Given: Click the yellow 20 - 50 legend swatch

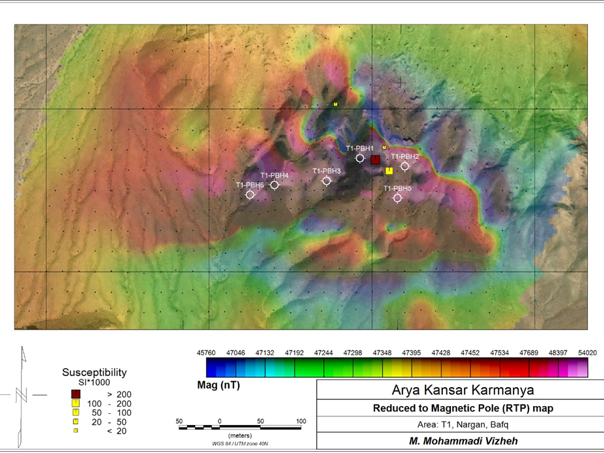Looking at the screenshot, I should 76,422.
